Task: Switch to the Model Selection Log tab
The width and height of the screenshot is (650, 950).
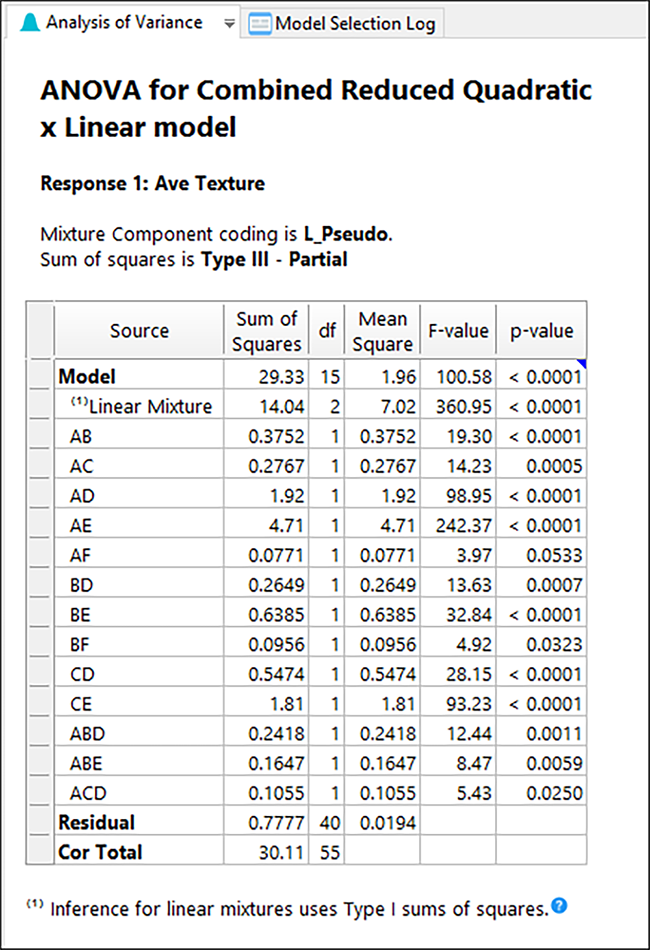Action: tap(354, 23)
